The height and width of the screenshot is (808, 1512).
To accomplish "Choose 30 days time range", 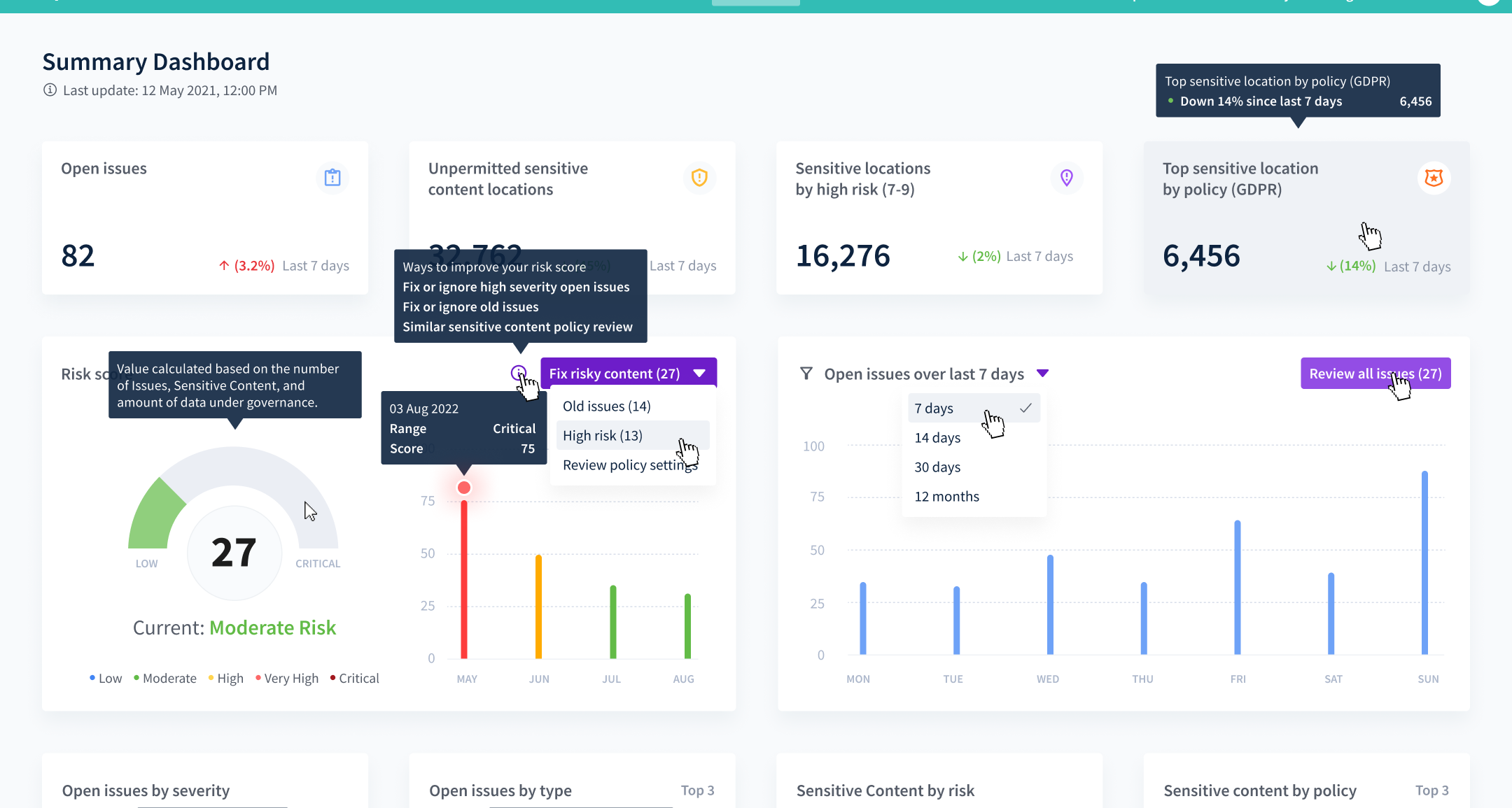I will (974, 467).
